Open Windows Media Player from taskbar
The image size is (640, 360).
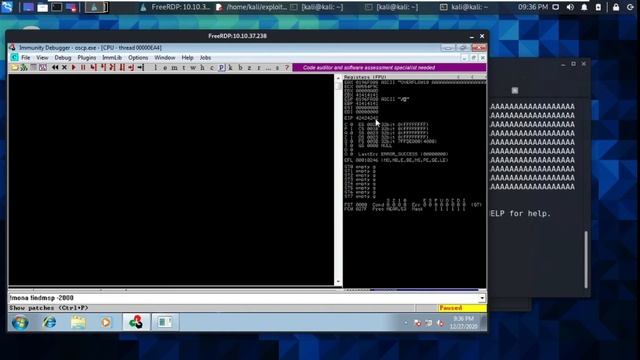tap(106, 322)
